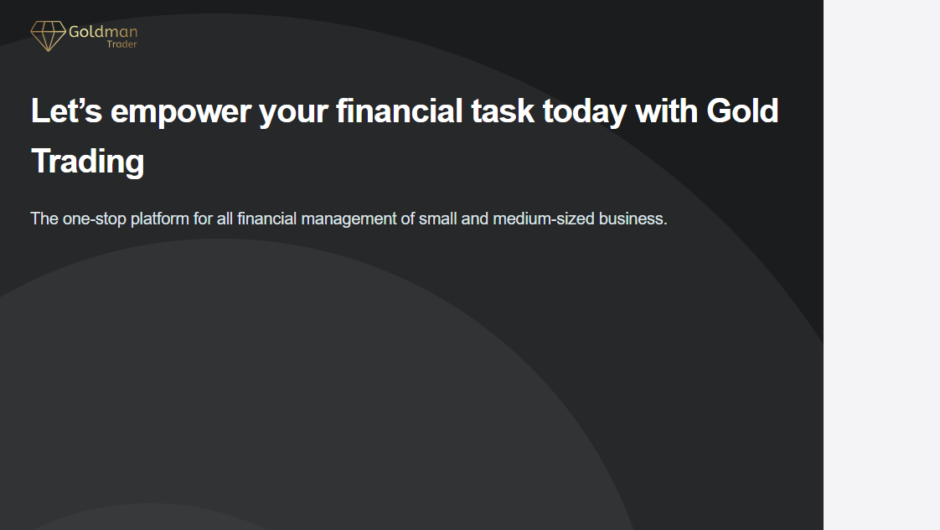The width and height of the screenshot is (940, 530).
Task: Click "The" at the start of the subtitle
Action: pyautogui.click(x=44, y=218)
